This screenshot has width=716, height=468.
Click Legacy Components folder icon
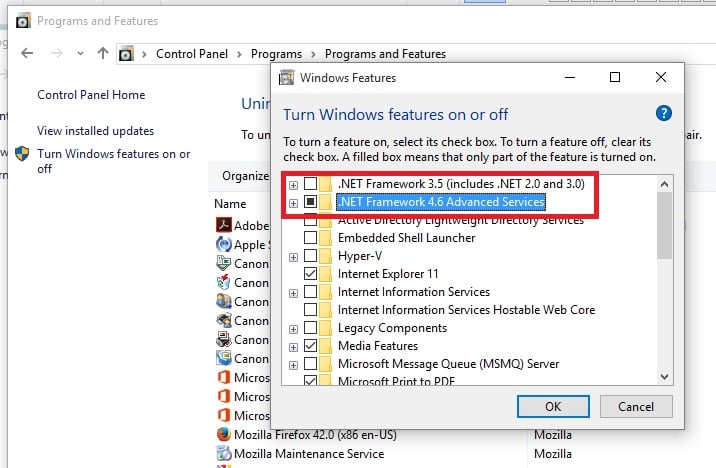click(x=326, y=328)
